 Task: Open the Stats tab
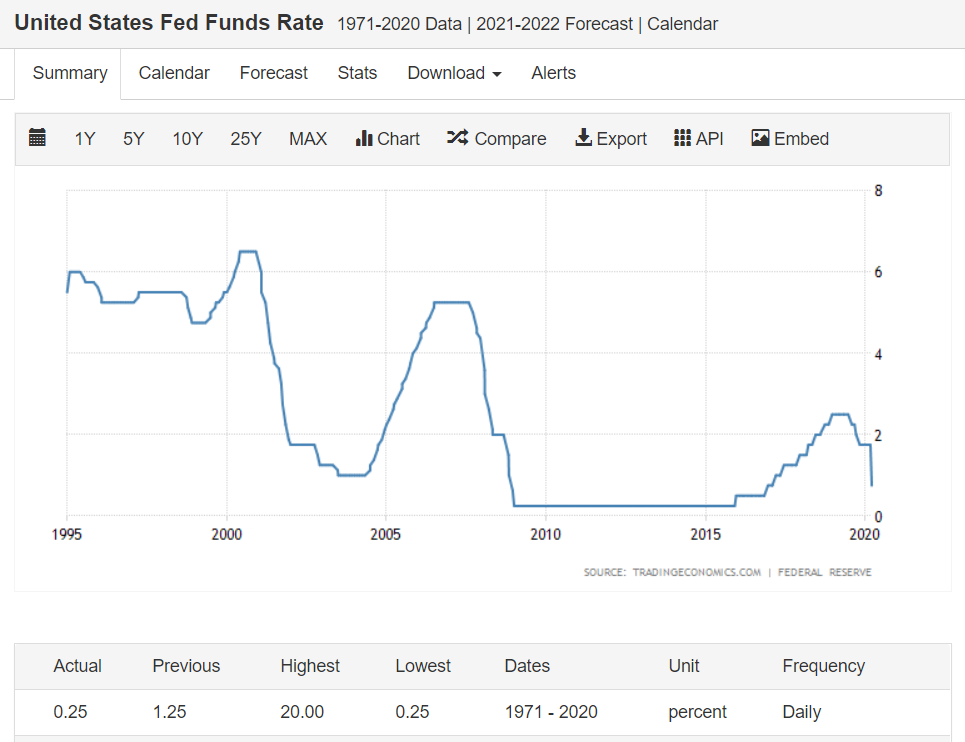pos(357,73)
